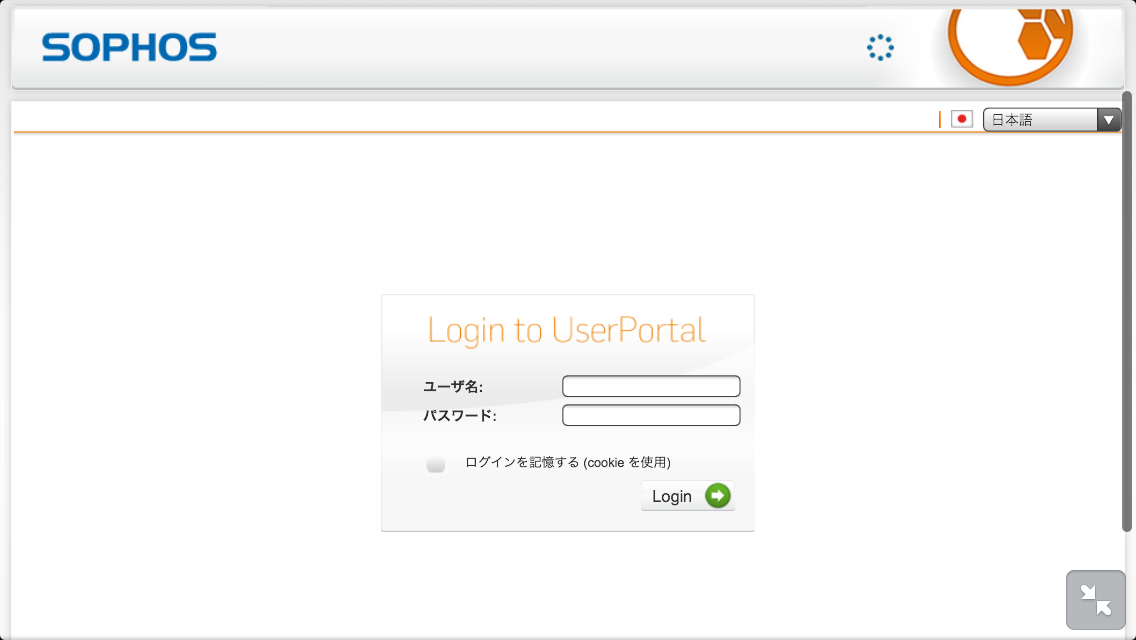Click the ユーザ名: label
Screen dimensions: 1136x640
tap(453, 387)
